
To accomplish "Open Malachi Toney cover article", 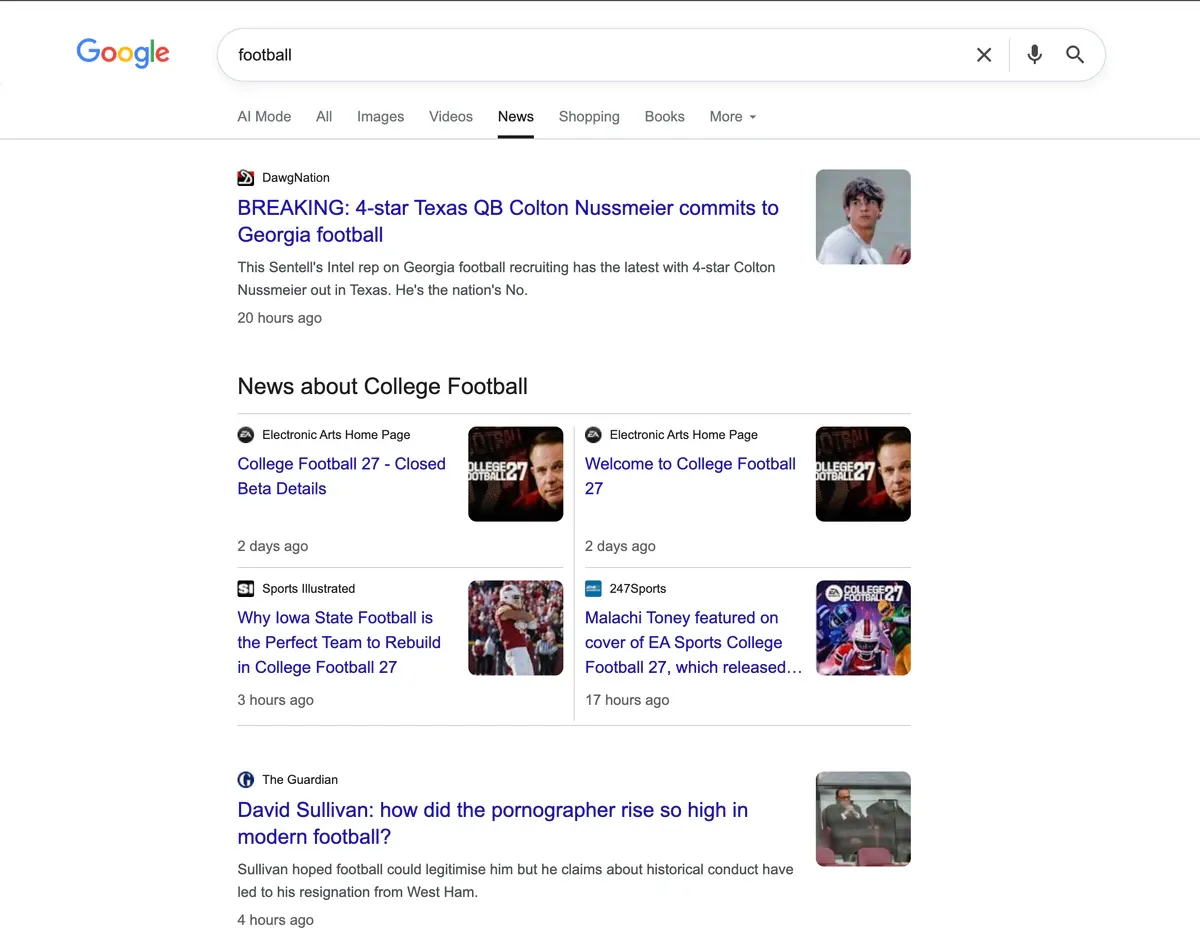I will coord(693,642).
